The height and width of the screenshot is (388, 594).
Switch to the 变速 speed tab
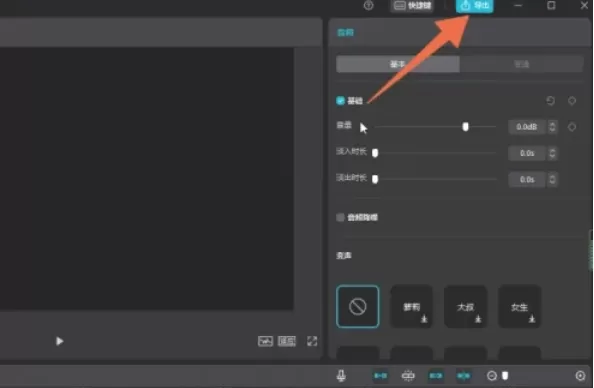tap(522, 64)
